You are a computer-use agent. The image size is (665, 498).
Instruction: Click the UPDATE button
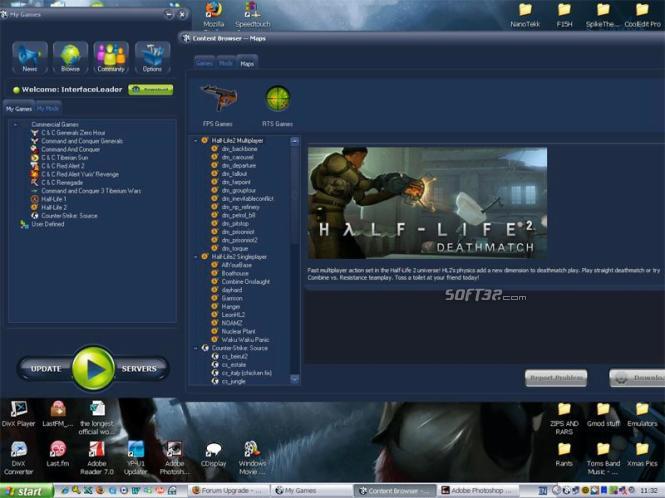coord(46,369)
